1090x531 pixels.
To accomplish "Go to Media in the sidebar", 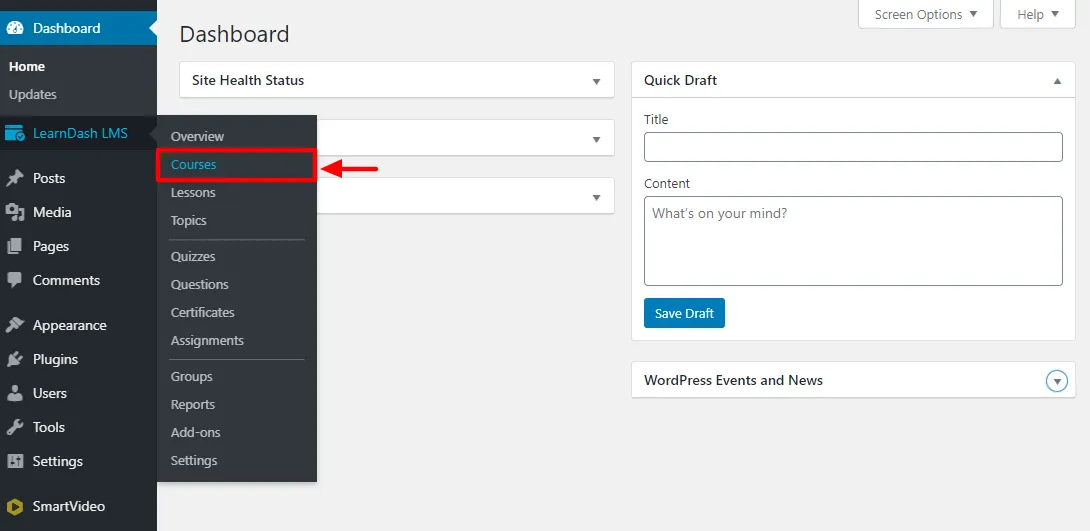I will (52, 213).
